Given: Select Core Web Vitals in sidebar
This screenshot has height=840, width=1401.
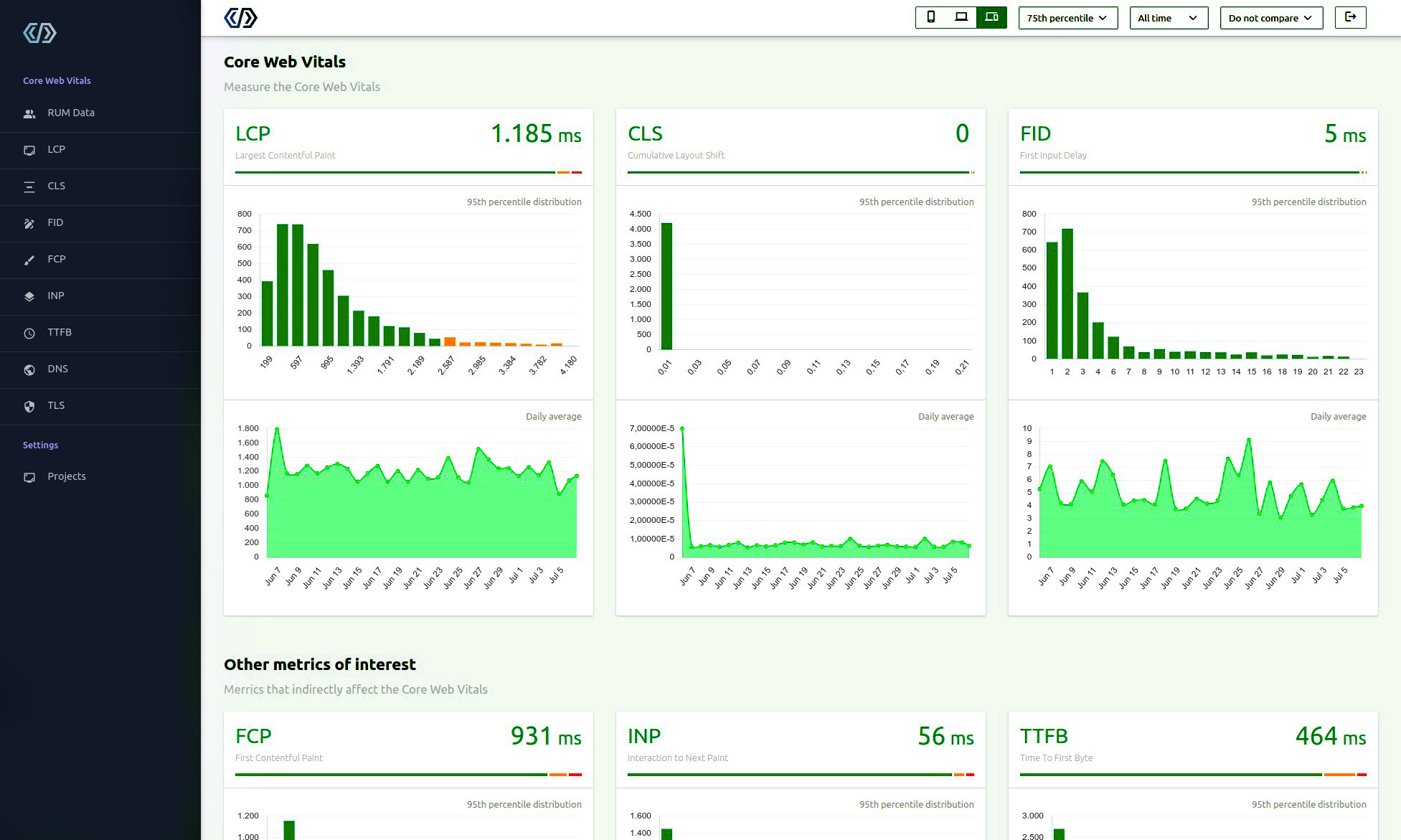Looking at the screenshot, I should (x=57, y=80).
